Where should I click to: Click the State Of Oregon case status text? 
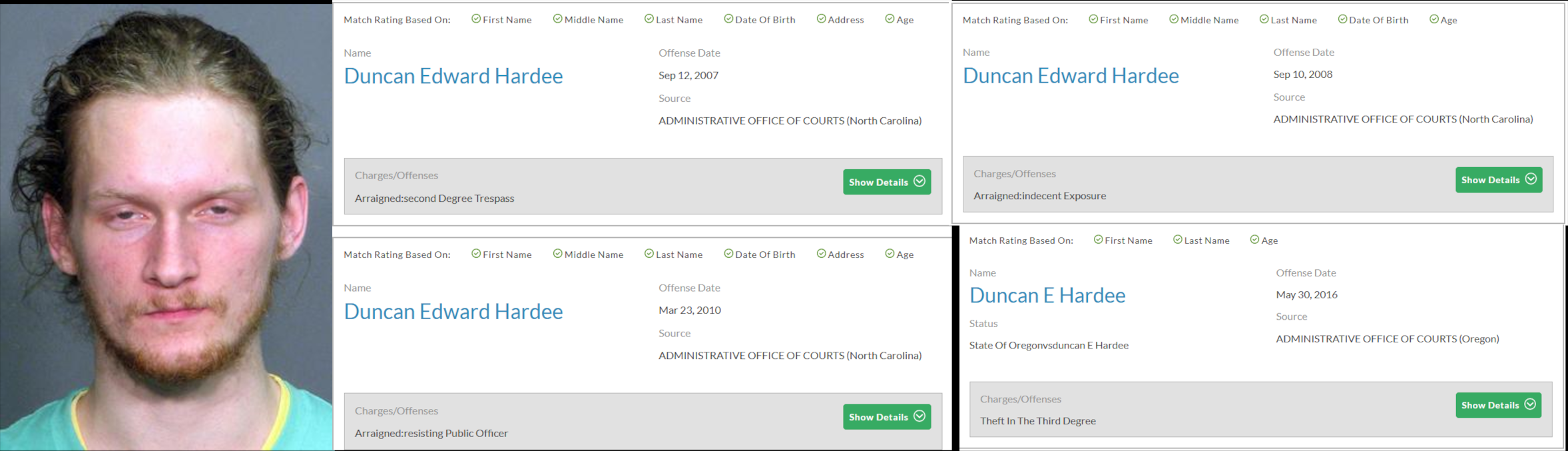pos(1049,345)
